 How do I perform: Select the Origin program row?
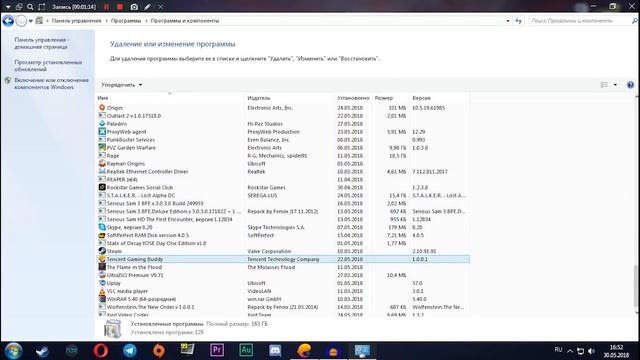click(x=283, y=108)
